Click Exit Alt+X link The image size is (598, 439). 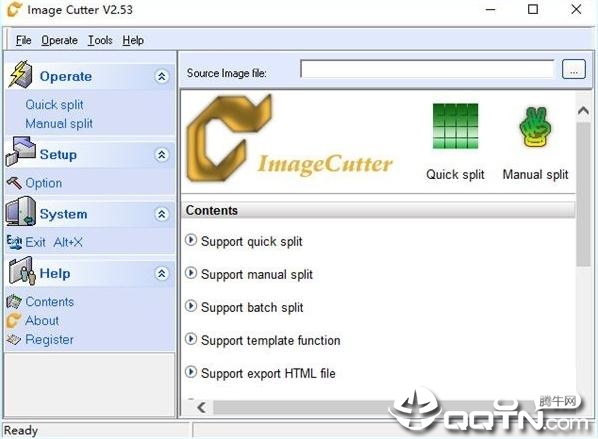(x=54, y=242)
